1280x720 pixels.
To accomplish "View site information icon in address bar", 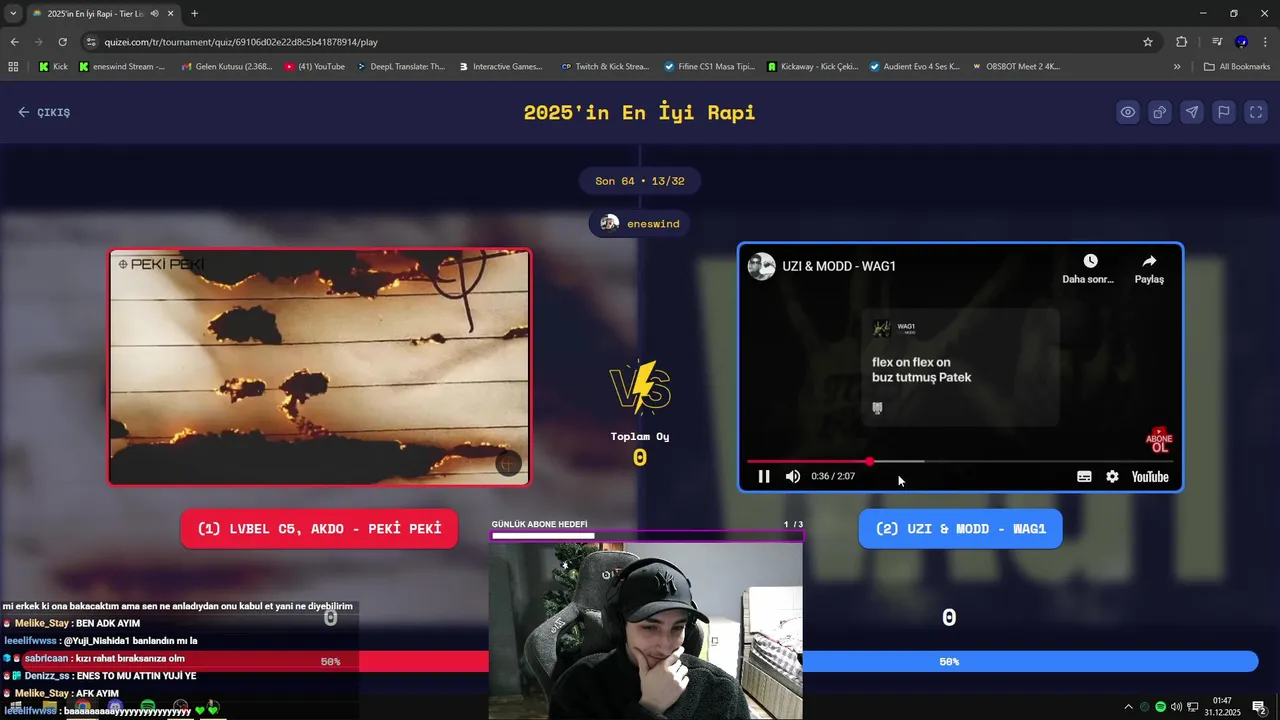I will (91, 42).
